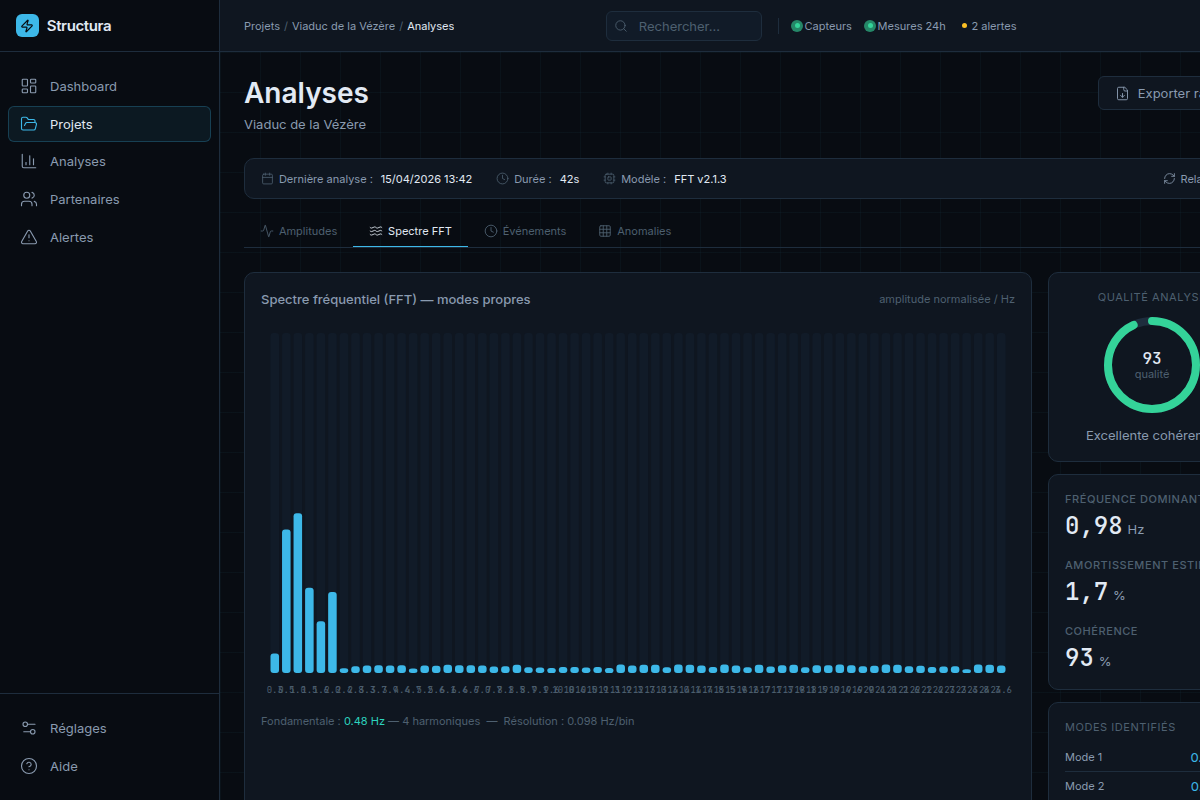Go to Projets breadcrumb link
The height and width of the screenshot is (800, 1200).
[262, 26]
